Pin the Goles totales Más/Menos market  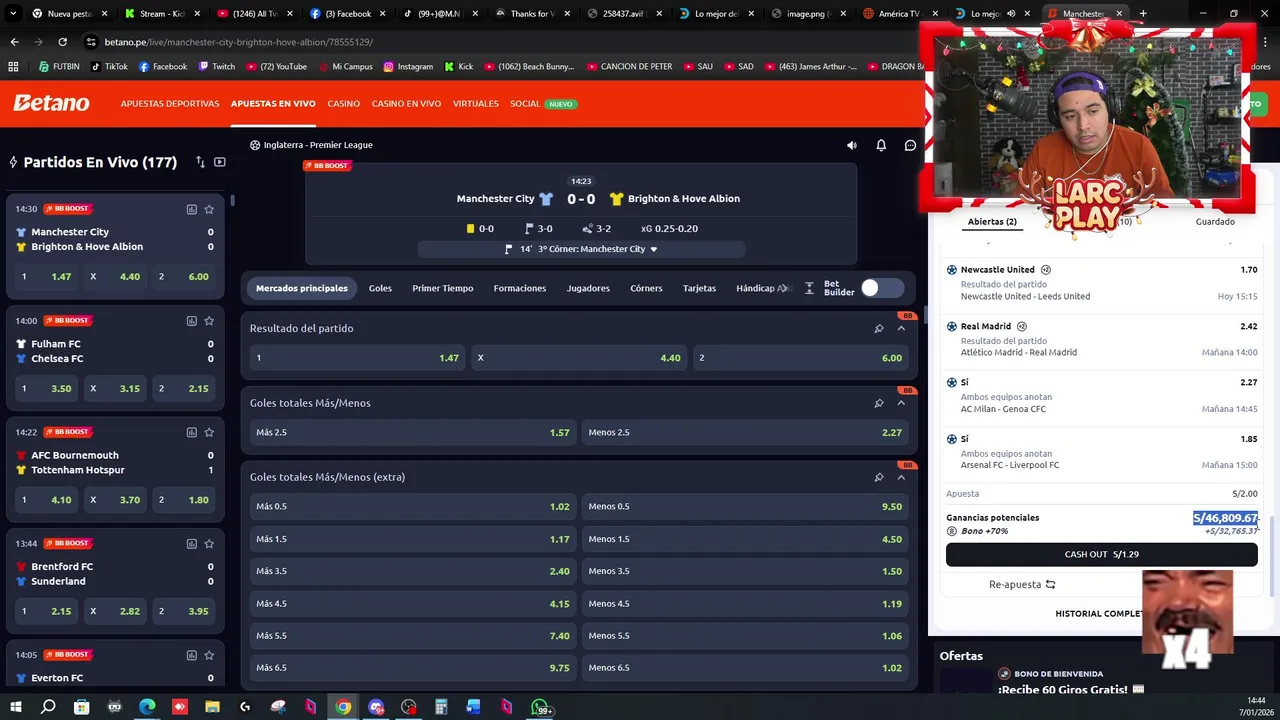879,403
